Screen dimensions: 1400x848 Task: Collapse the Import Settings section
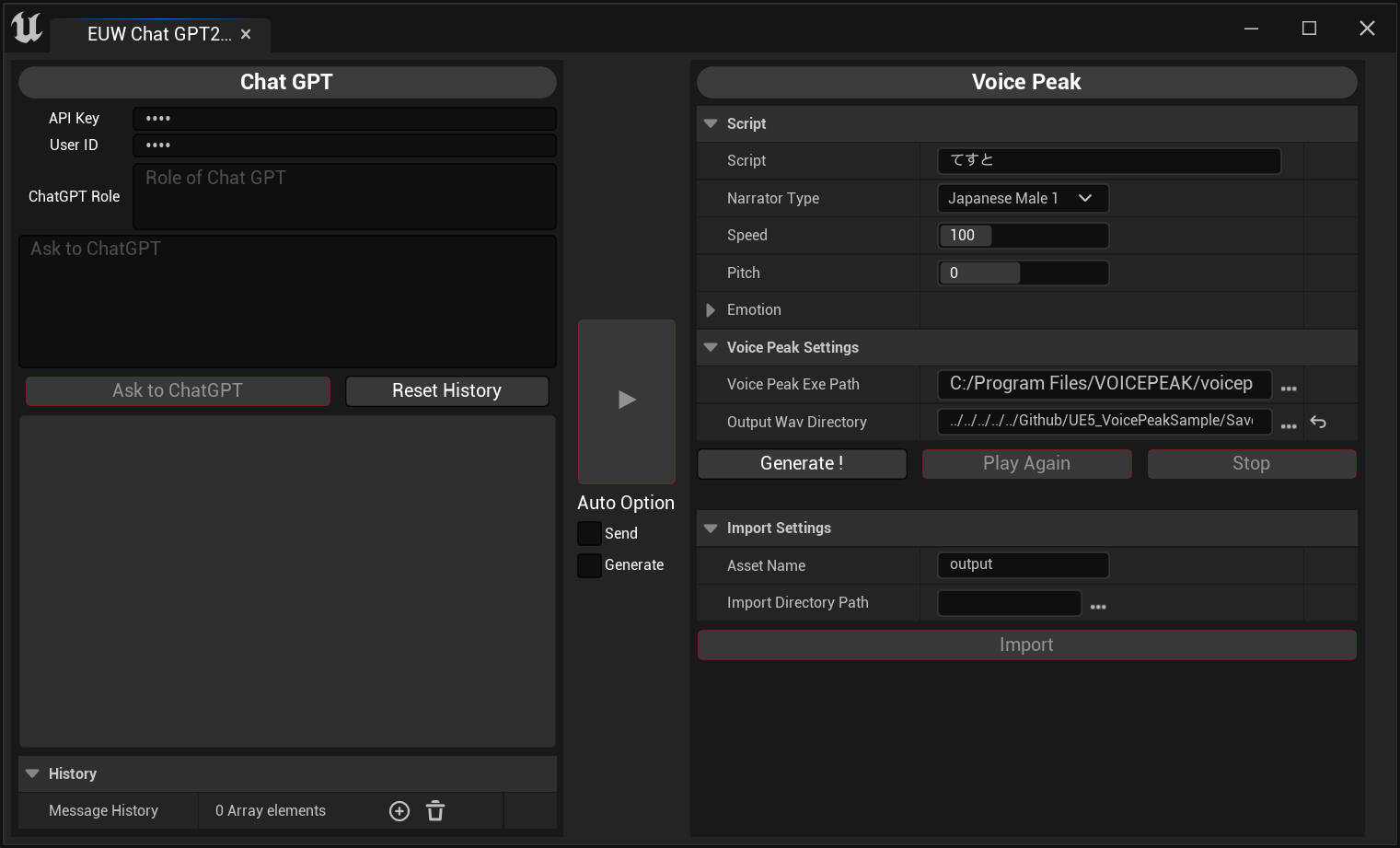(x=711, y=528)
